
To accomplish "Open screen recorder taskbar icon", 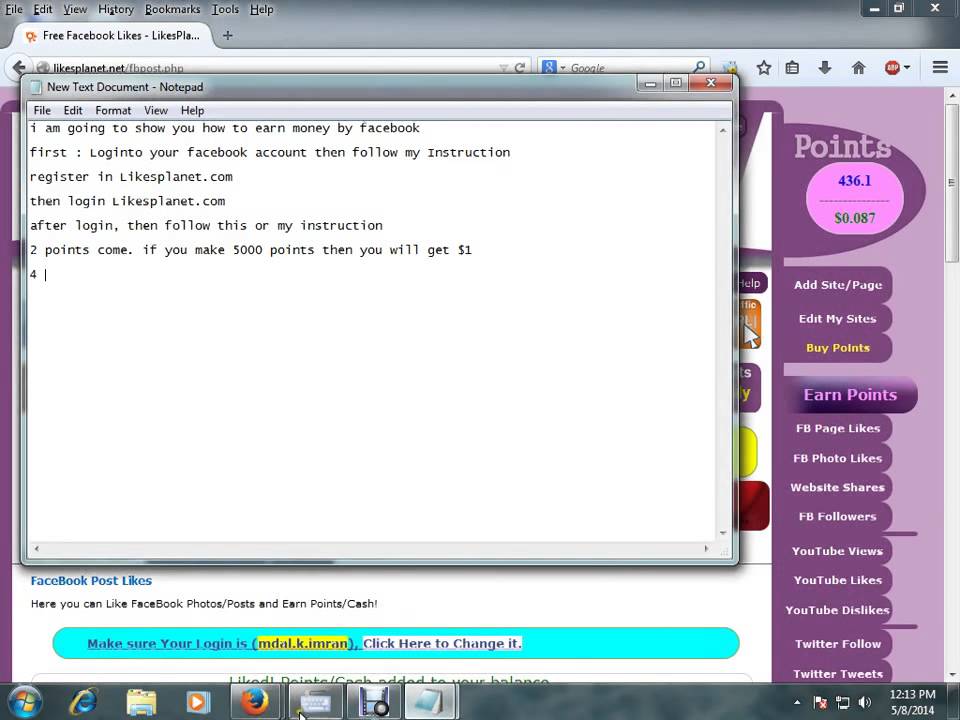I will coord(373,702).
